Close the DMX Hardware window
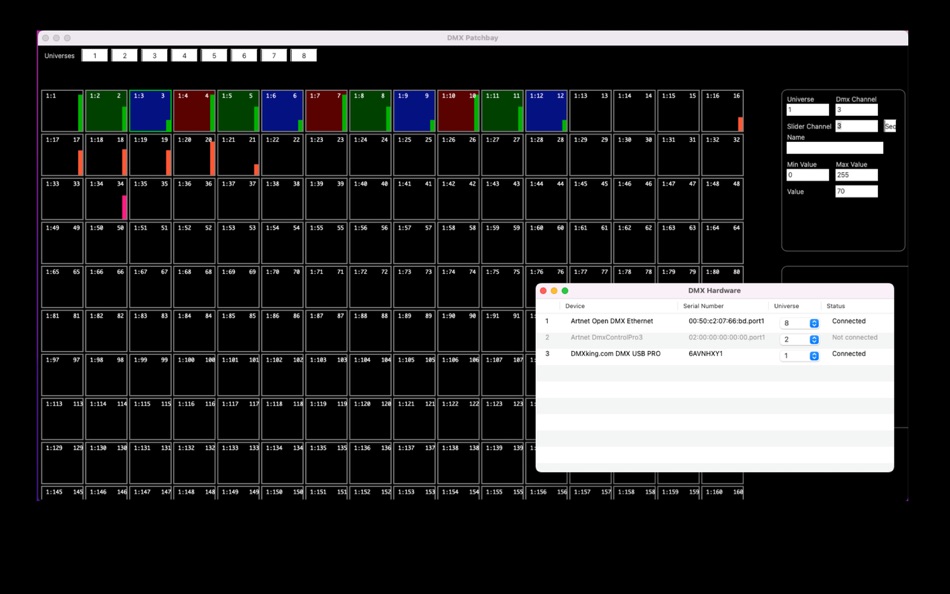Viewport: 950px width, 594px height. [543, 291]
